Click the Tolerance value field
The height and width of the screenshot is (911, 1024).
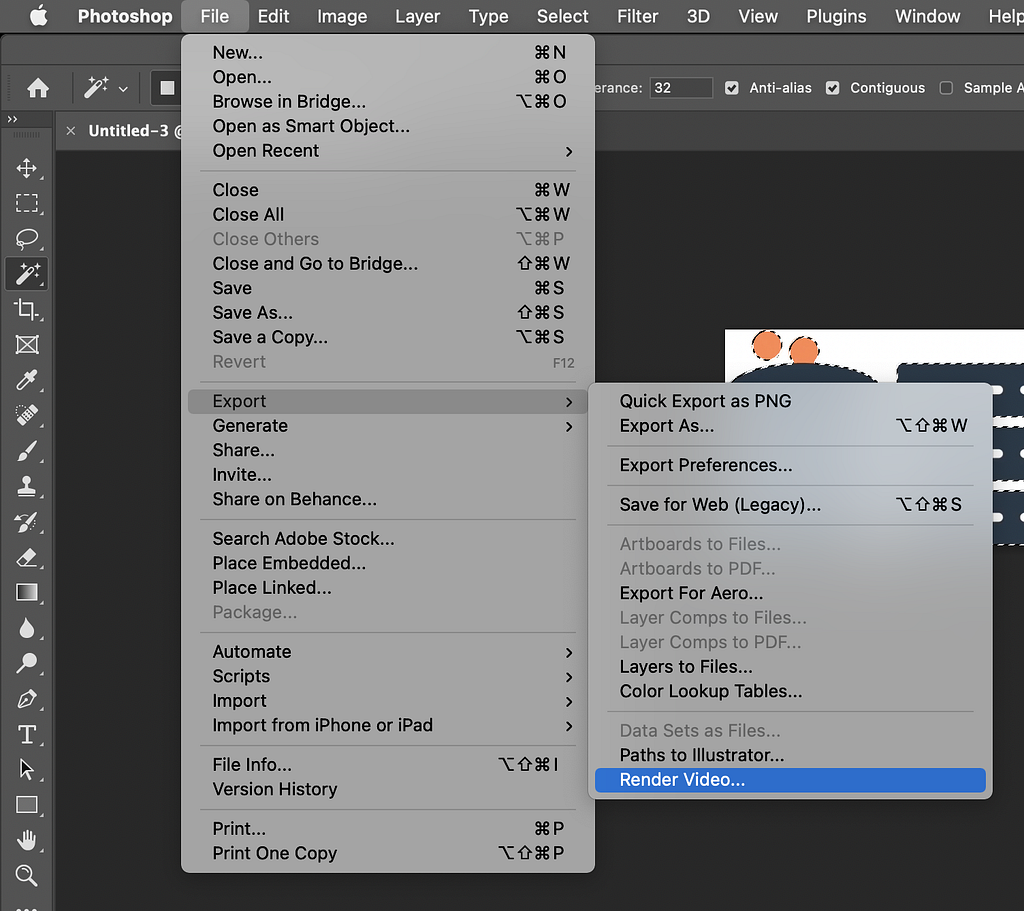680,88
